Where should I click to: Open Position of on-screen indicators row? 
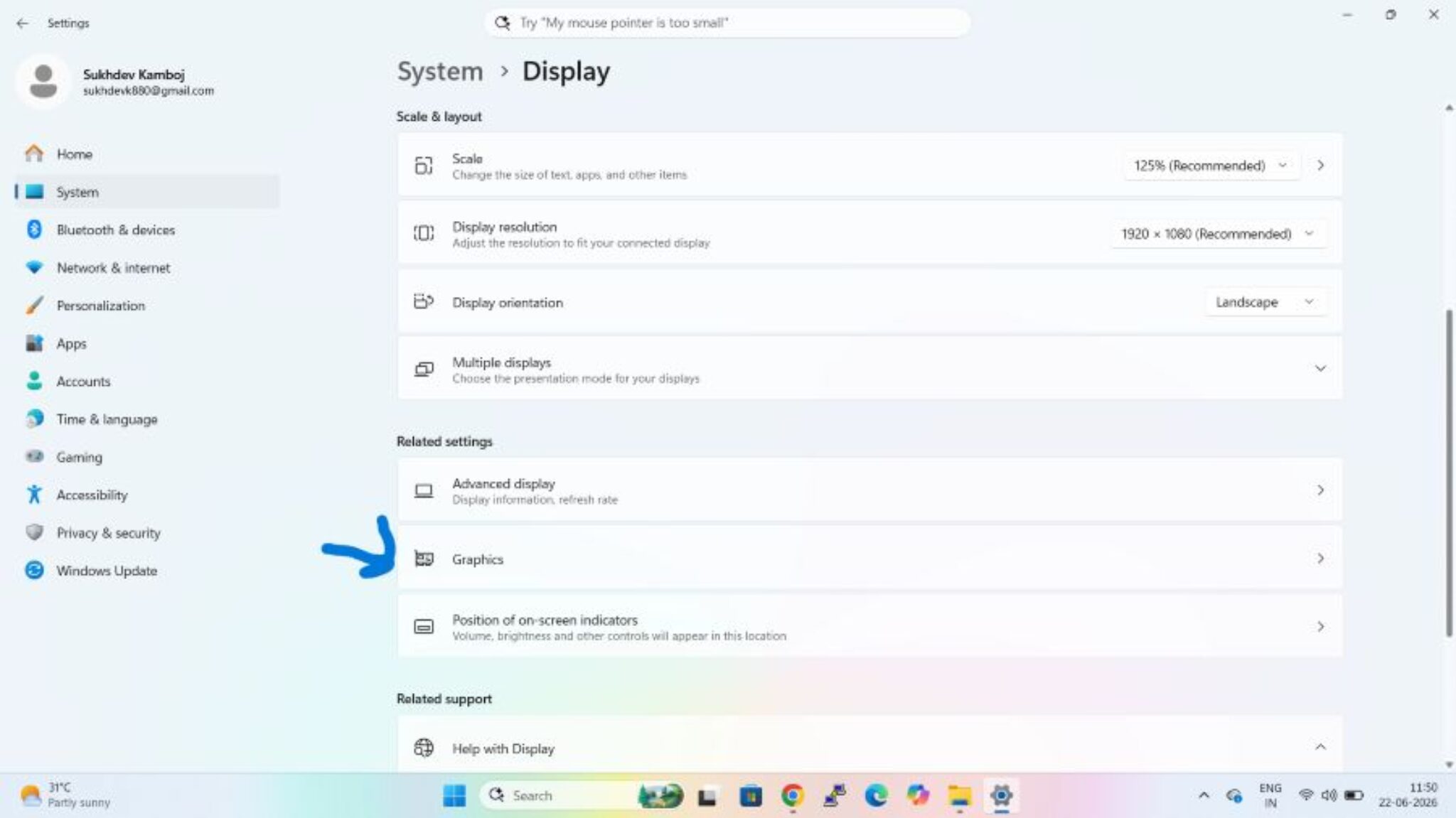(x=869, y=626)
